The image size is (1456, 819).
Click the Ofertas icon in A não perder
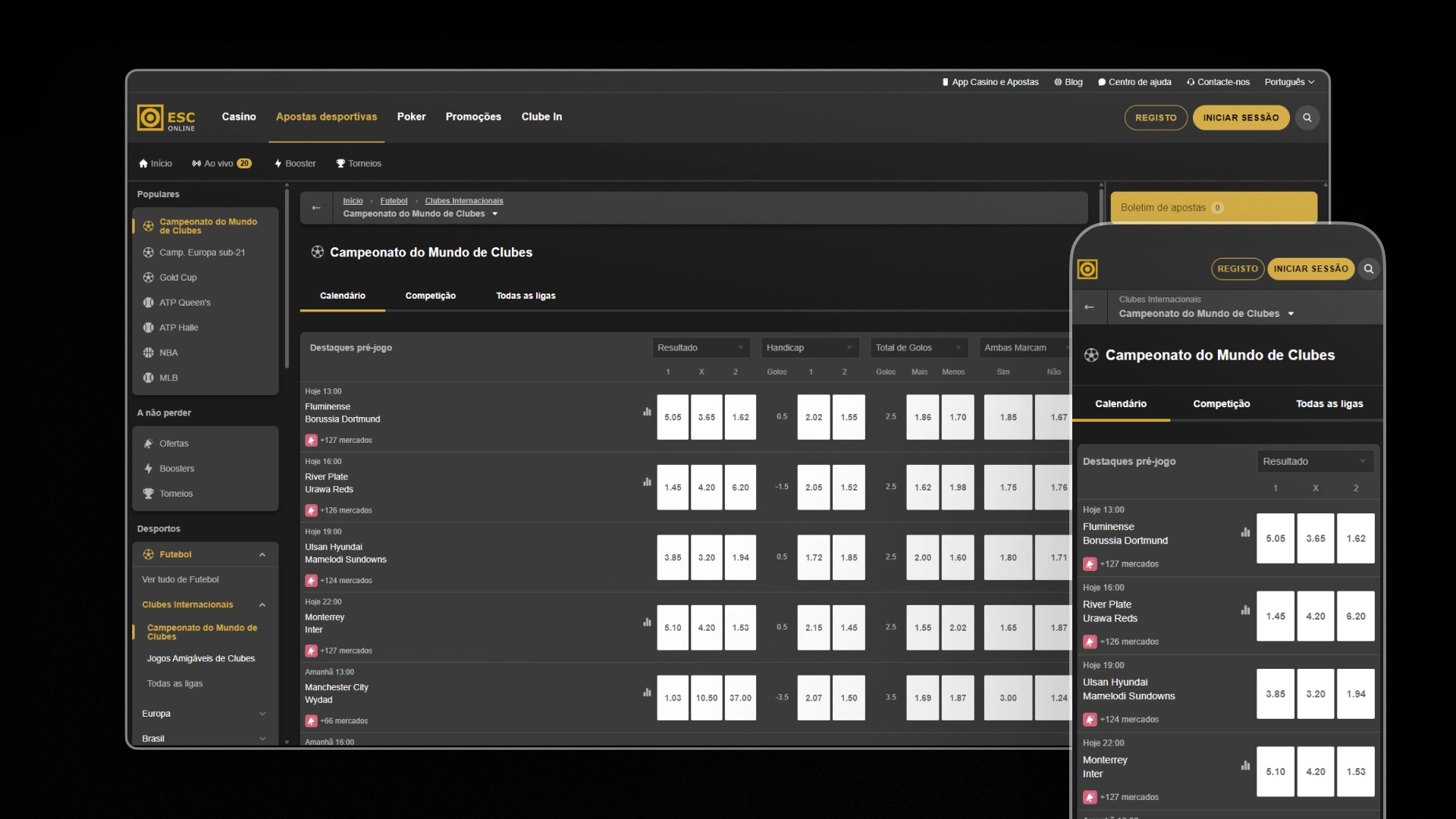(x=149, y=444)
